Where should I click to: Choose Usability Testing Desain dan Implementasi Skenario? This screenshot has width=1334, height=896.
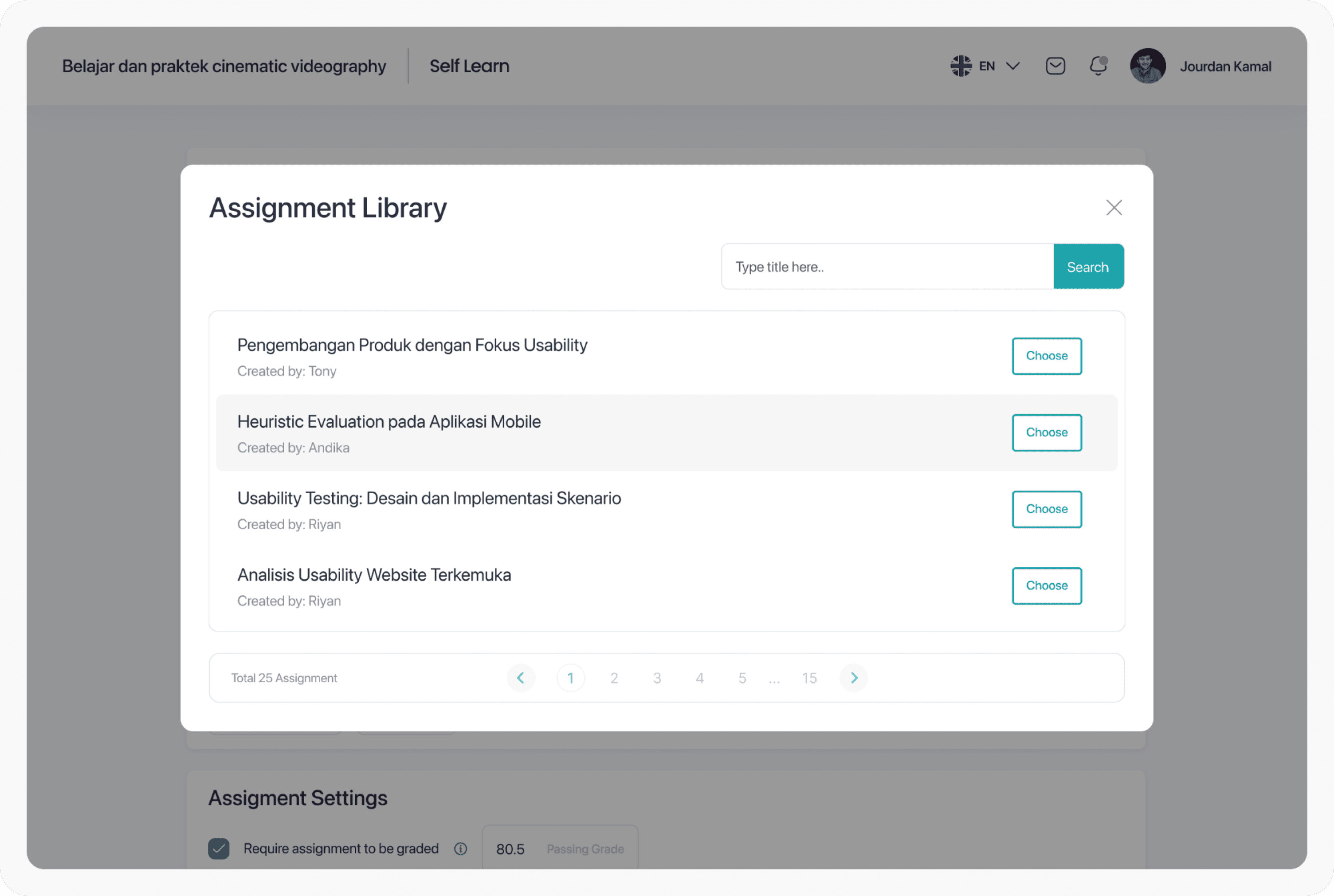1047,509
